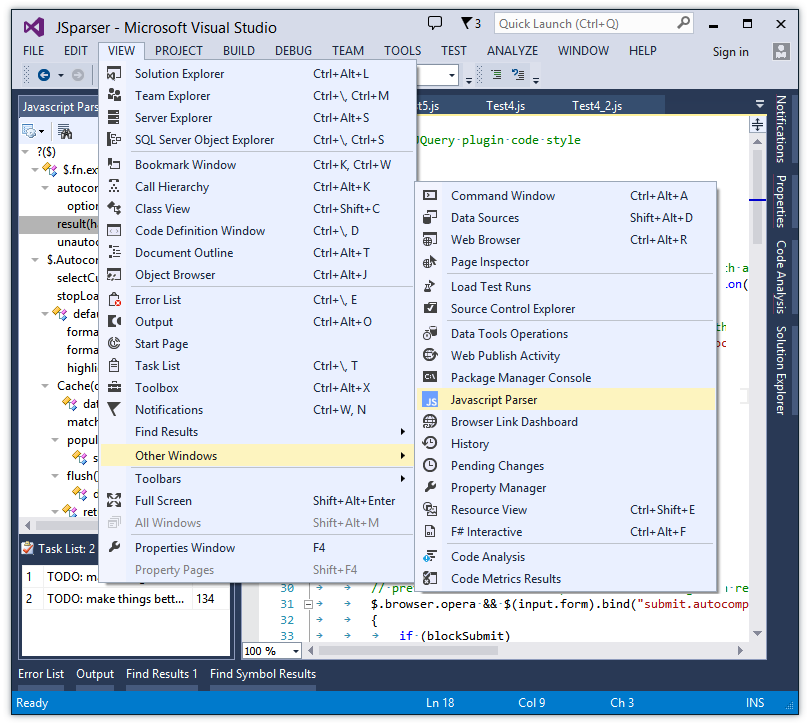812x724 pixels.
Task: Open the Properties side panel tab
Action: point(780,201)
